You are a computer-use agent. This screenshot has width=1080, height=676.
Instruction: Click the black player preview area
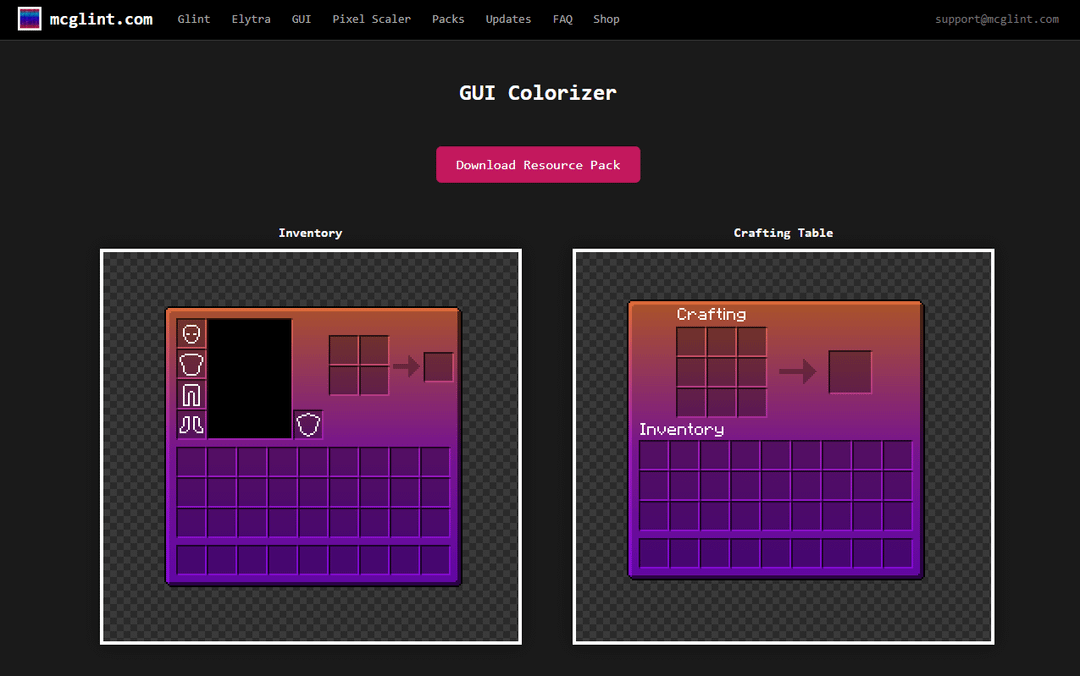[x=249, y=378]
